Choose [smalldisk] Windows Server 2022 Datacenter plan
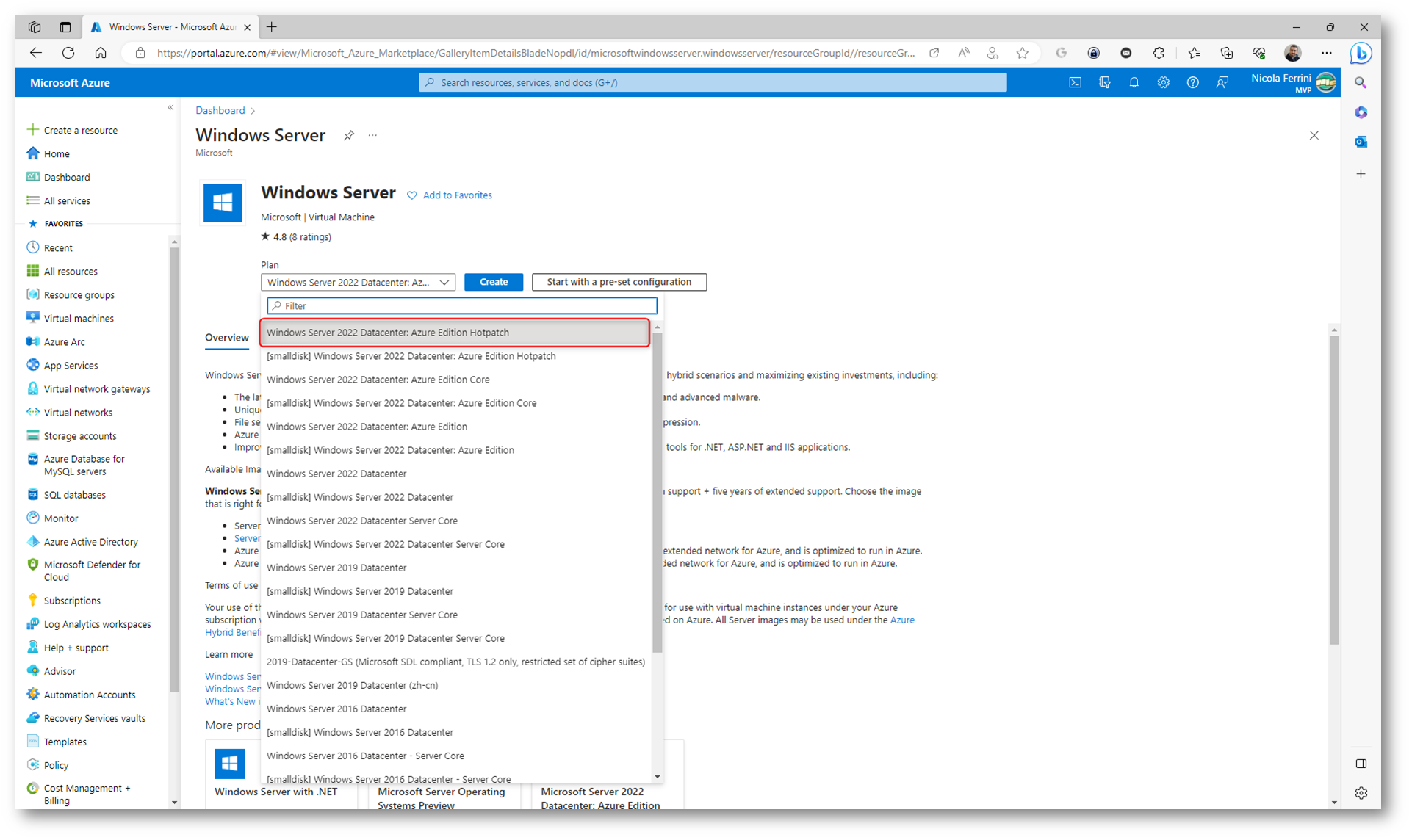Screen dimensions: 1412x840 pos(455,497)
